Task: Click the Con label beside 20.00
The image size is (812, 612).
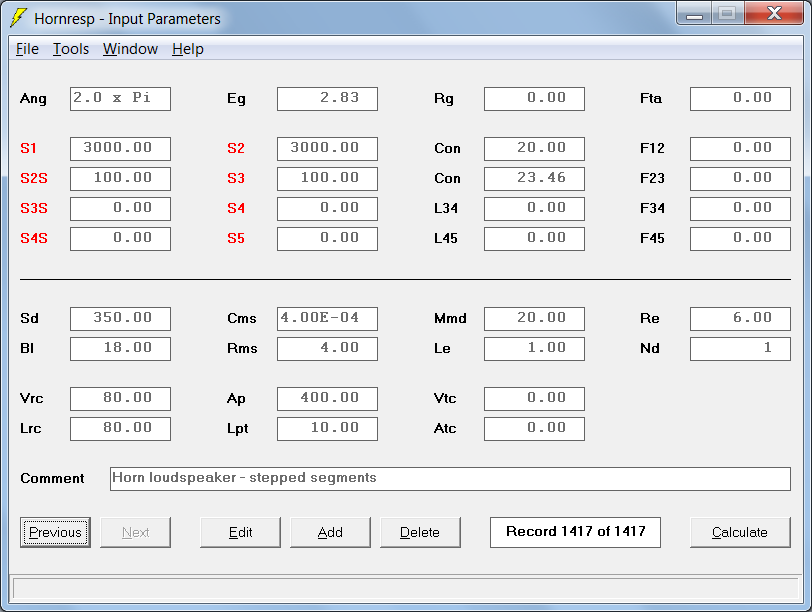Action: pyautogui.click(x=447, y=149)
